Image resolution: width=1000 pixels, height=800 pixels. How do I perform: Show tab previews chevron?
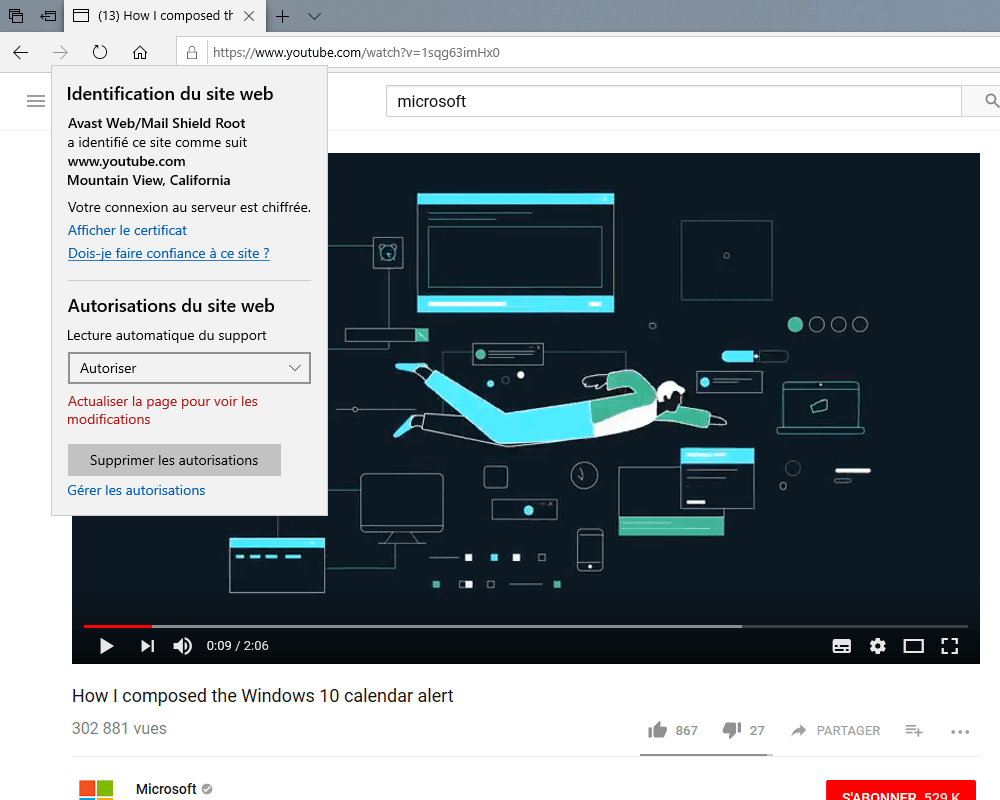pos(314,16)
